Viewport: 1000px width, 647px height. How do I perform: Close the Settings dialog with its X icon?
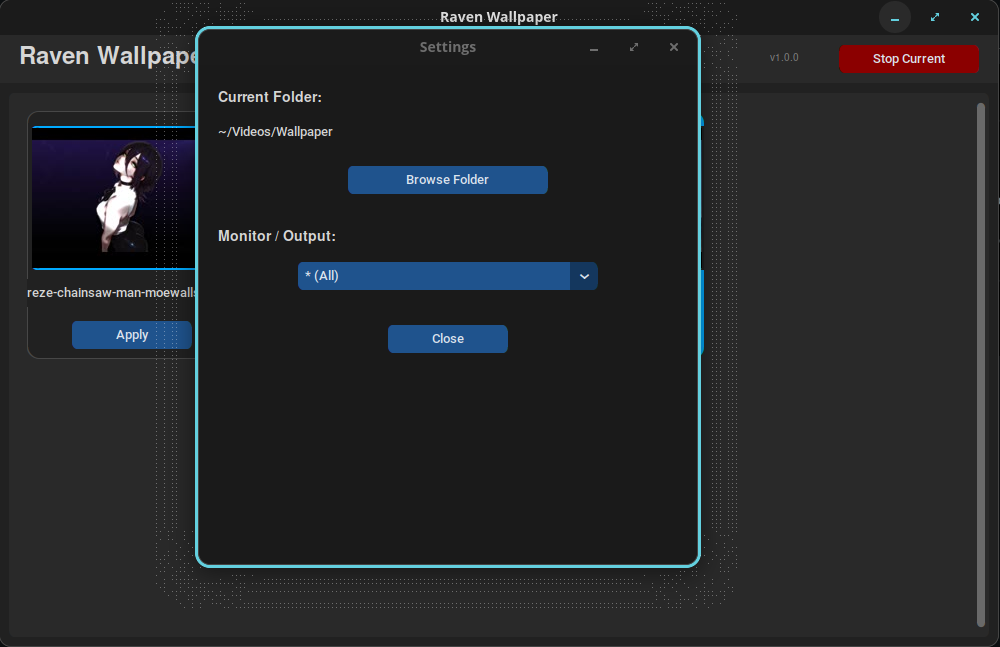coord(673,47)
